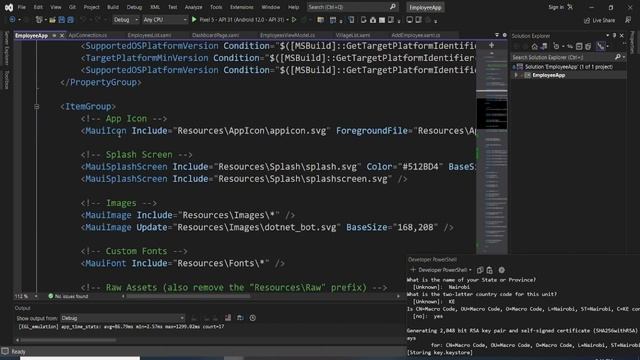Click the Solution Explorer Home icon
The image size is (640, 360).
(534, 47)
